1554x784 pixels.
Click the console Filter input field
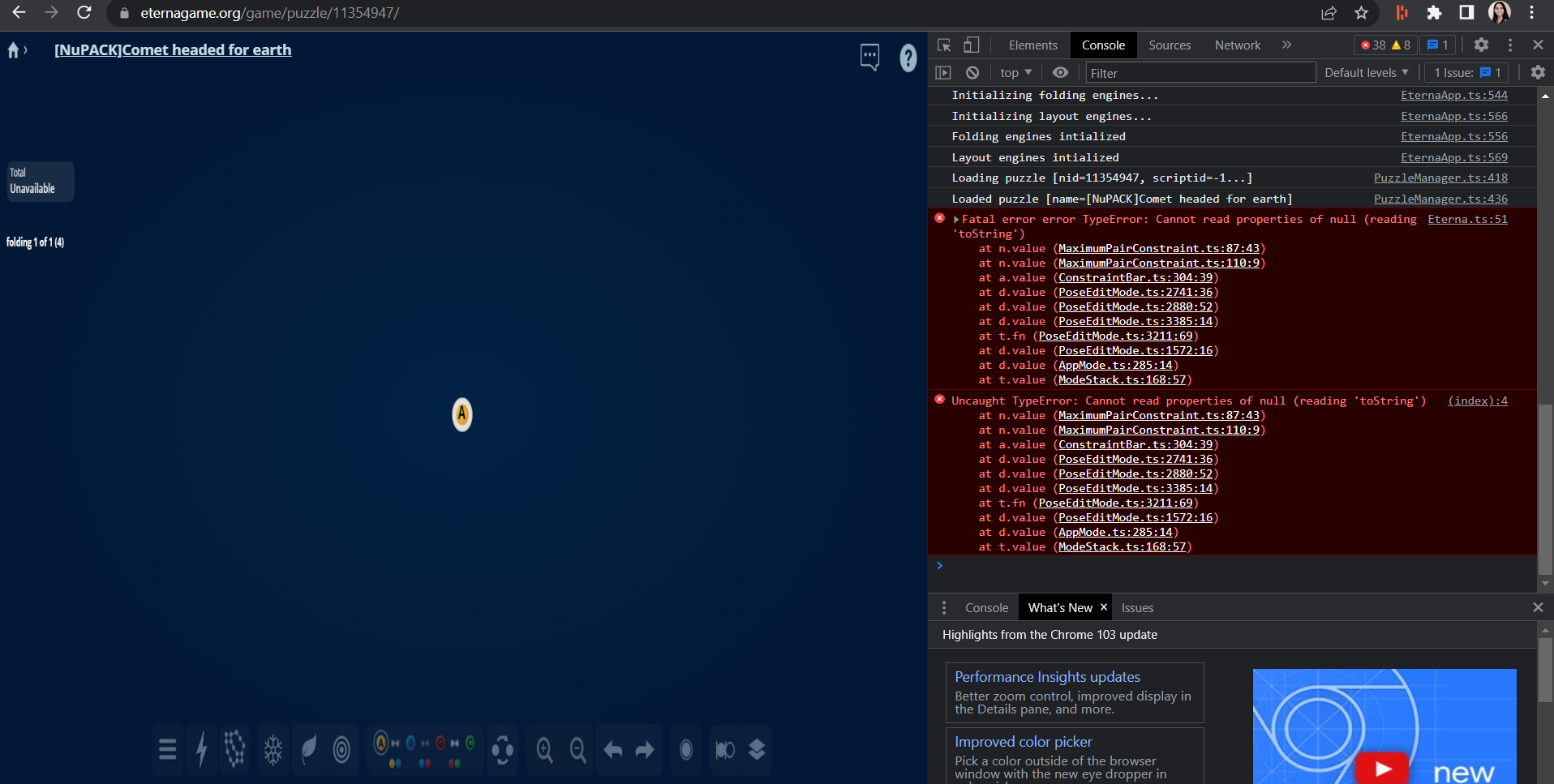pos(1200,73)
